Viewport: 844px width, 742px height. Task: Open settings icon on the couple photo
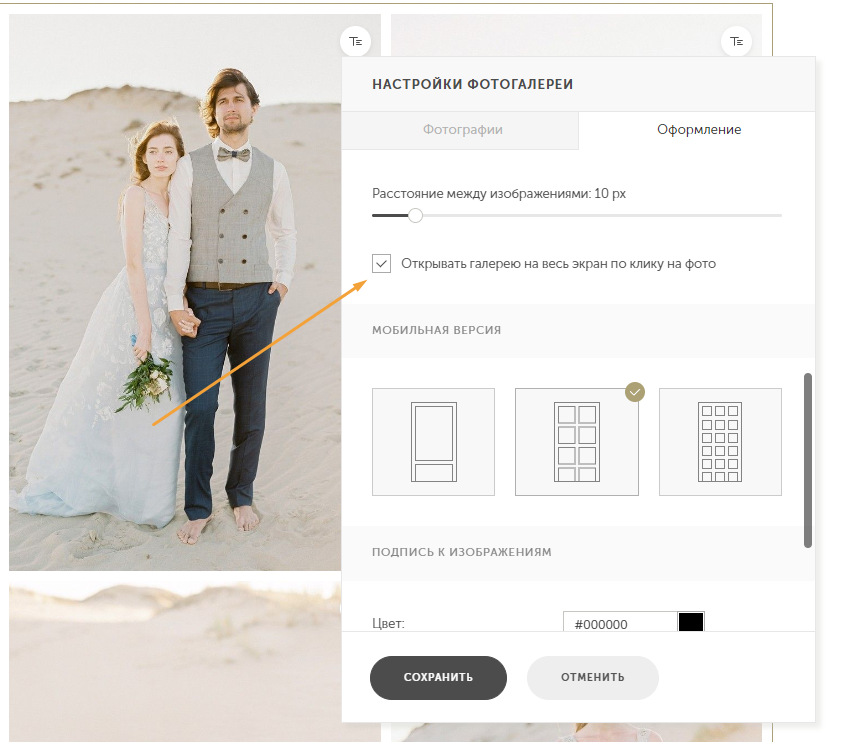point(355,41)
